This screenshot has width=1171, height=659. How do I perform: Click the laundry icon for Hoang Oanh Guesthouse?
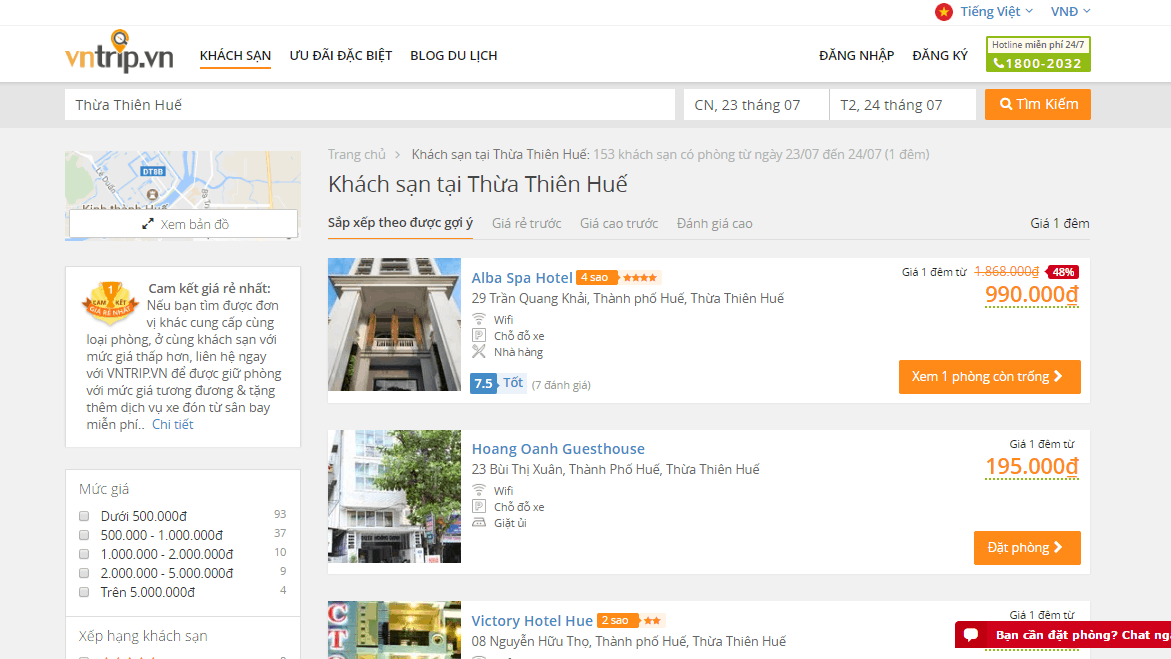[x=479, y=523]
